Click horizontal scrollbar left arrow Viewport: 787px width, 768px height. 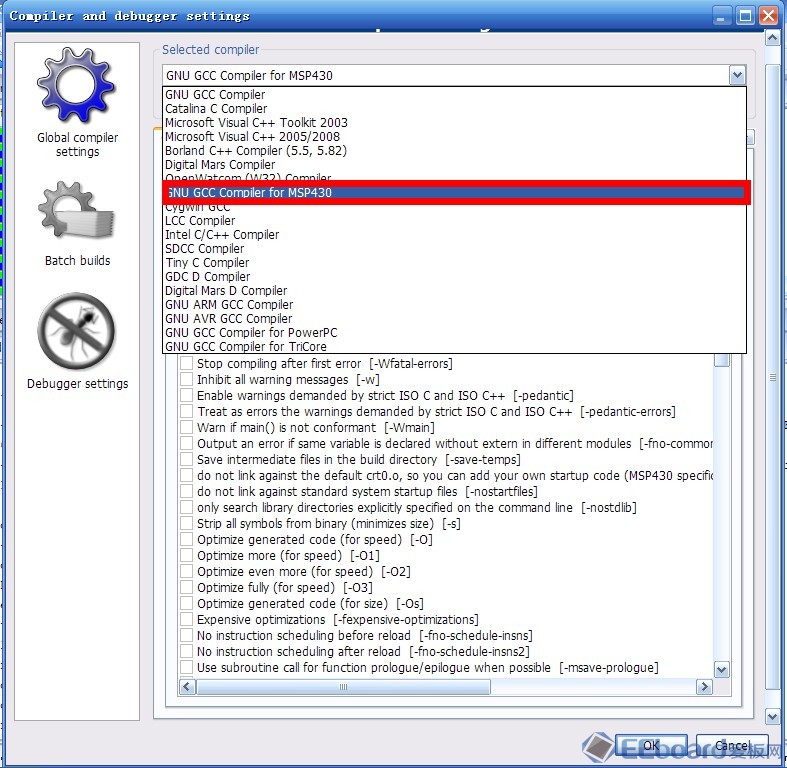coord(187,687)
